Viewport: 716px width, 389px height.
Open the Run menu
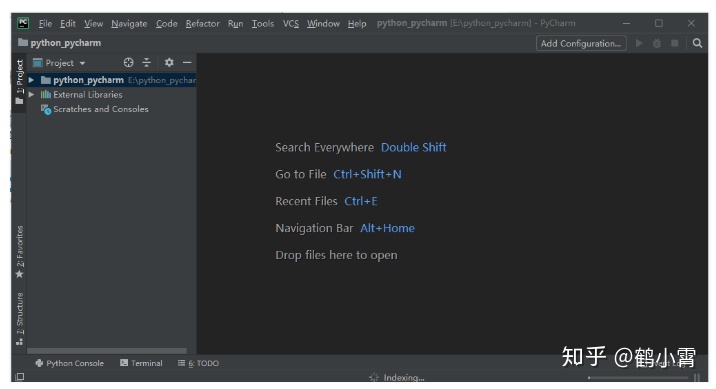coord(235,23)
